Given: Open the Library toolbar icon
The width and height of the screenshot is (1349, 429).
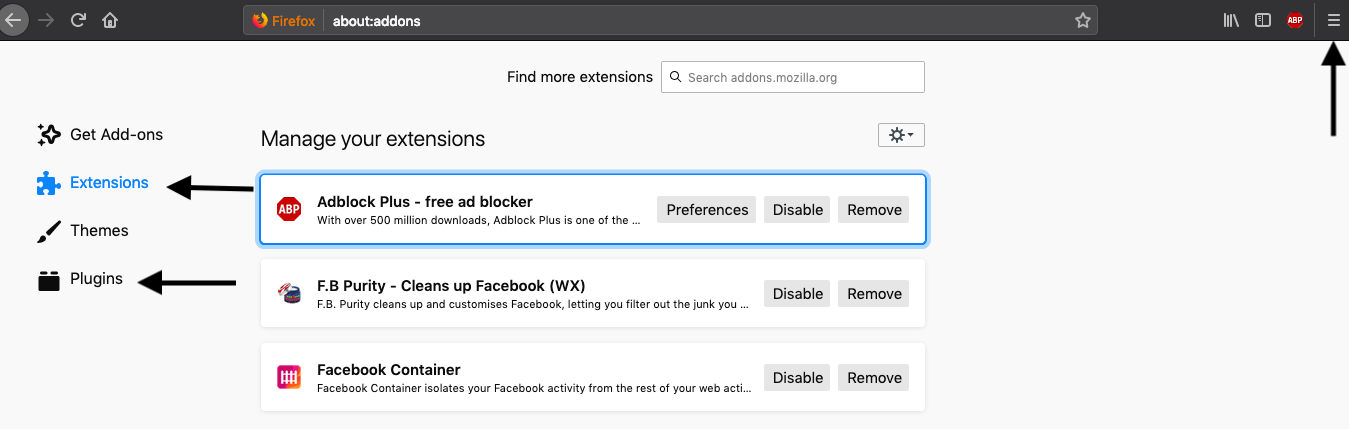Looking at the screenshot, I should point(1231,20).
